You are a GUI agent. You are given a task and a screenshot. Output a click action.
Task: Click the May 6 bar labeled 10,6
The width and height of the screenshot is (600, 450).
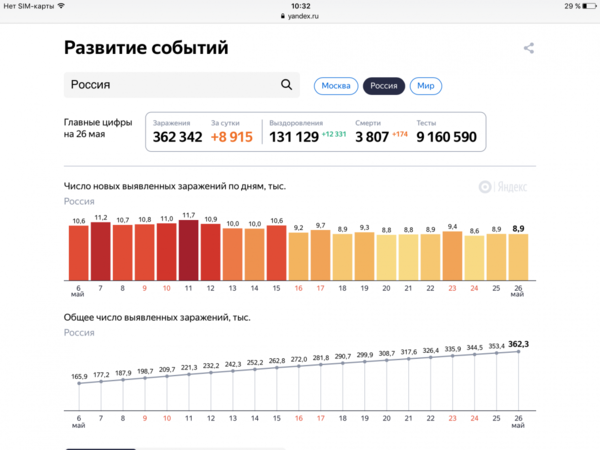(78, 253)
